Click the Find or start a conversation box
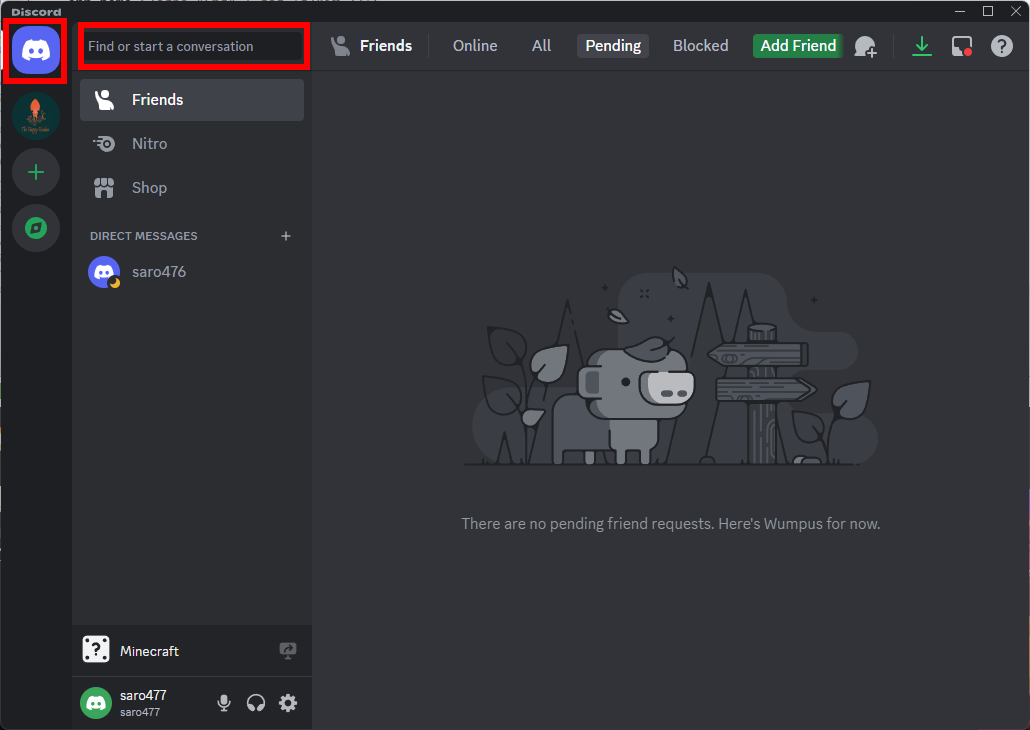Image resolution: width=1030 pixels, height=730 pixels. [x=193, y=46]
